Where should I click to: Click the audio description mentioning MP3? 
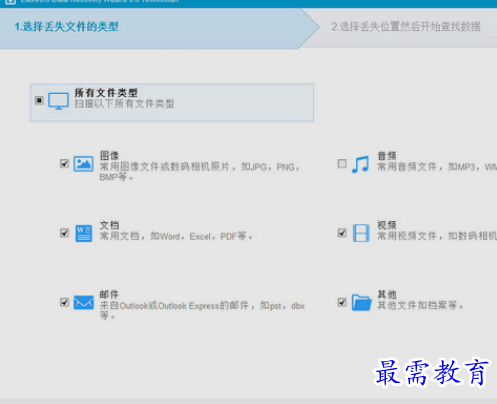click(x=437, y=167)
